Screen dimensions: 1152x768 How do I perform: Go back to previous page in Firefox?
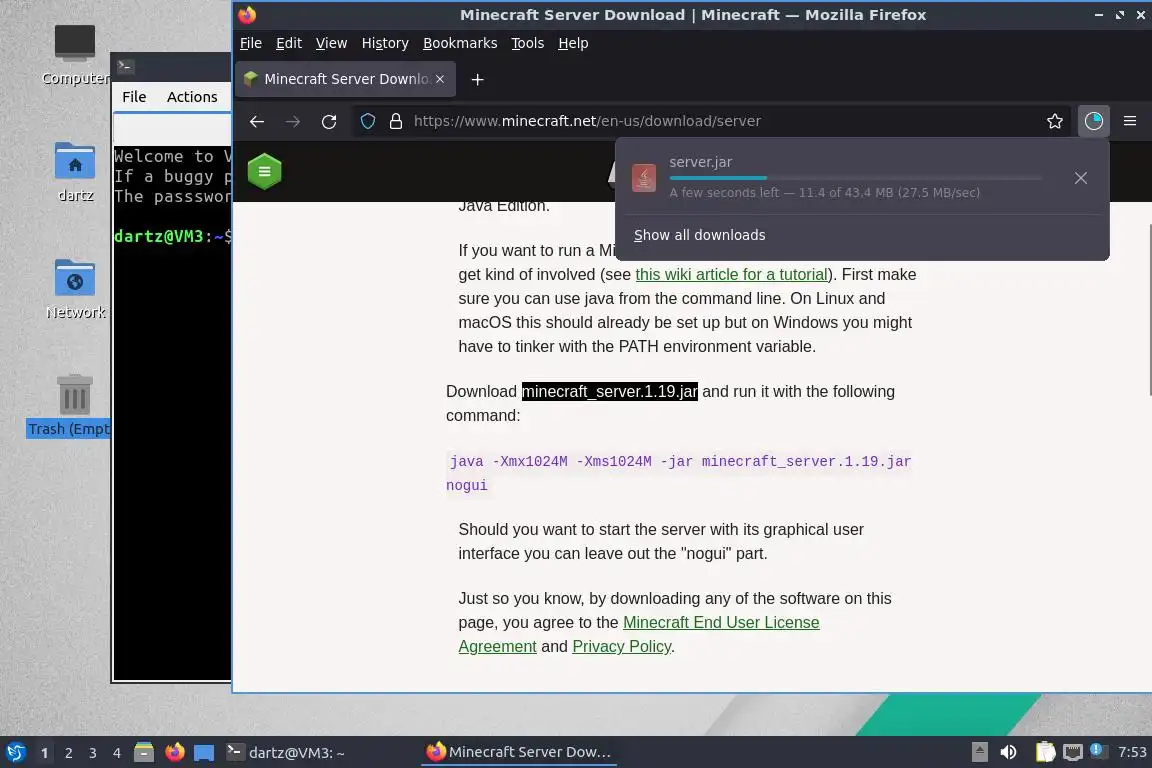(x=256, y=121)
